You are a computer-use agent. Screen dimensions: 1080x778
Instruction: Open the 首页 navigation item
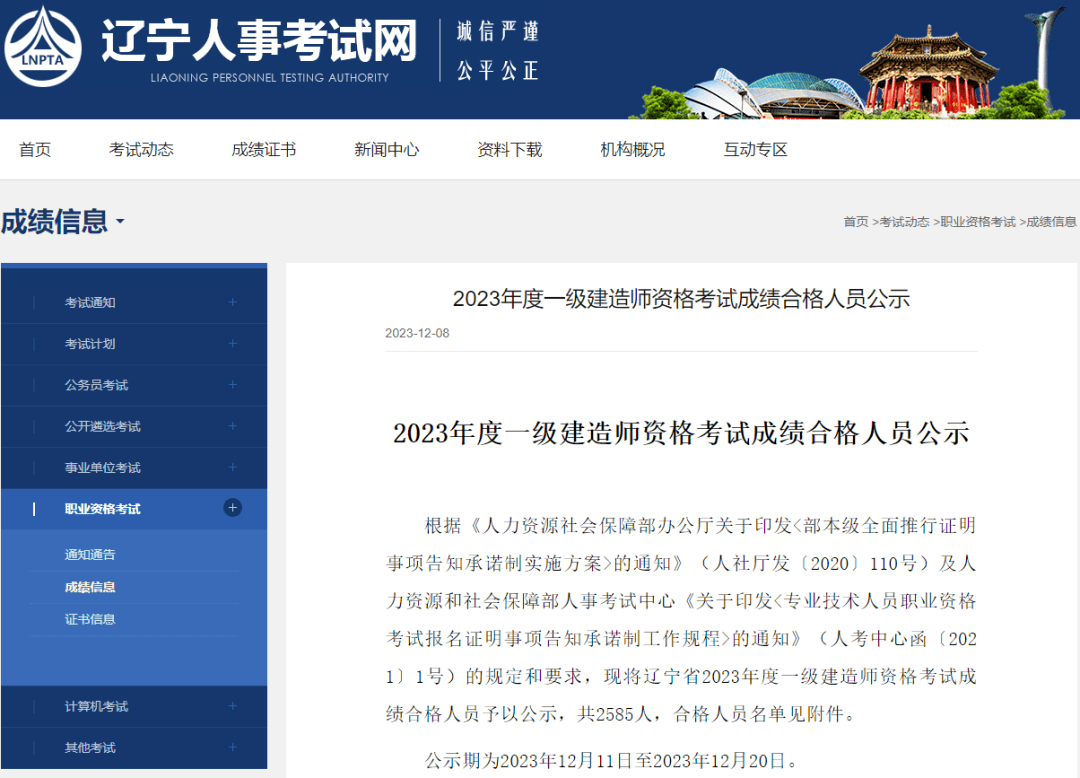point(34,149)
